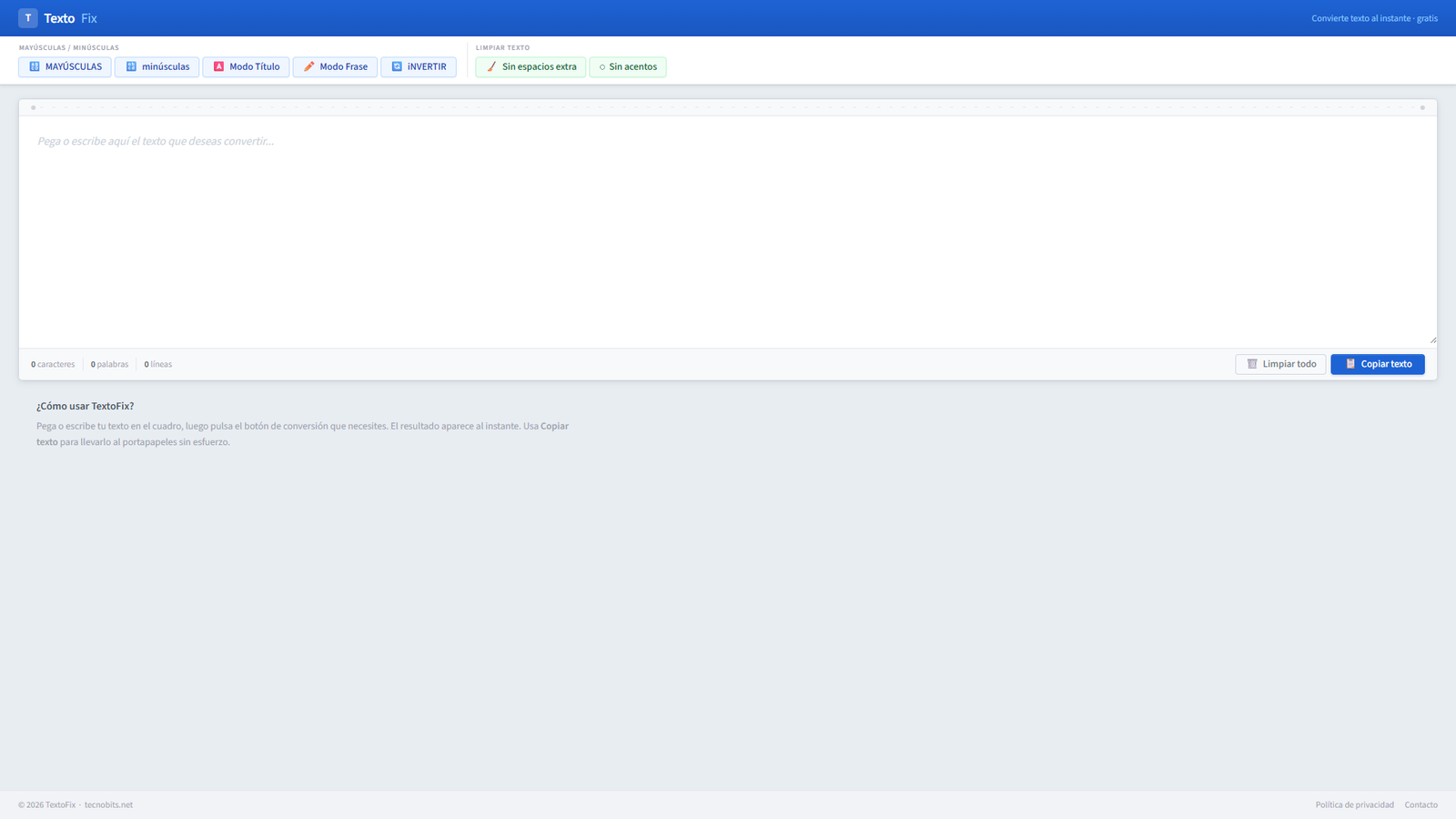The width and height of the screenshot is (1456, 819).
Task: Open Política de privacidad link
Action: pos(1354,804)
